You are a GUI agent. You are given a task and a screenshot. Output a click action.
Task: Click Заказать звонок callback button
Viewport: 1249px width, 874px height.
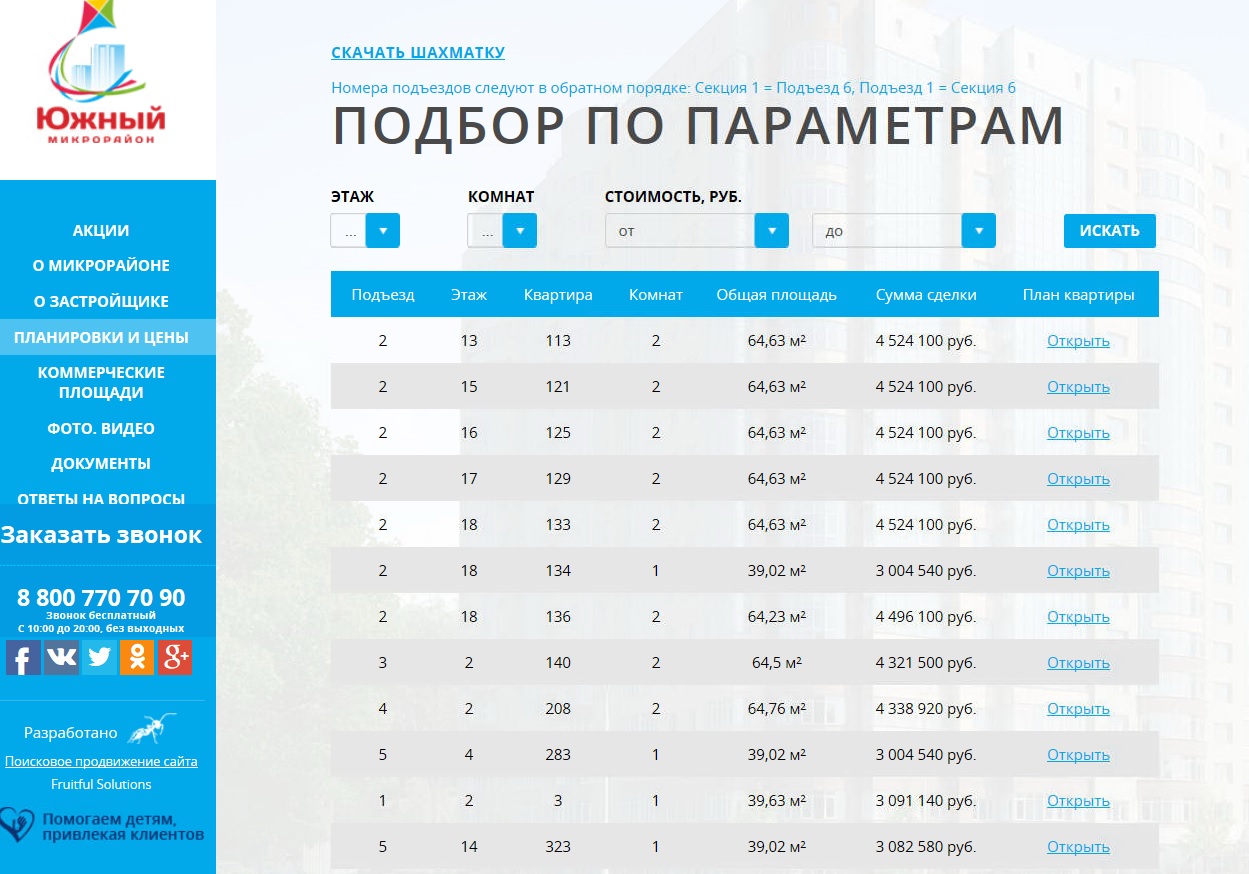pyautogui.click(x=101, y=535)
